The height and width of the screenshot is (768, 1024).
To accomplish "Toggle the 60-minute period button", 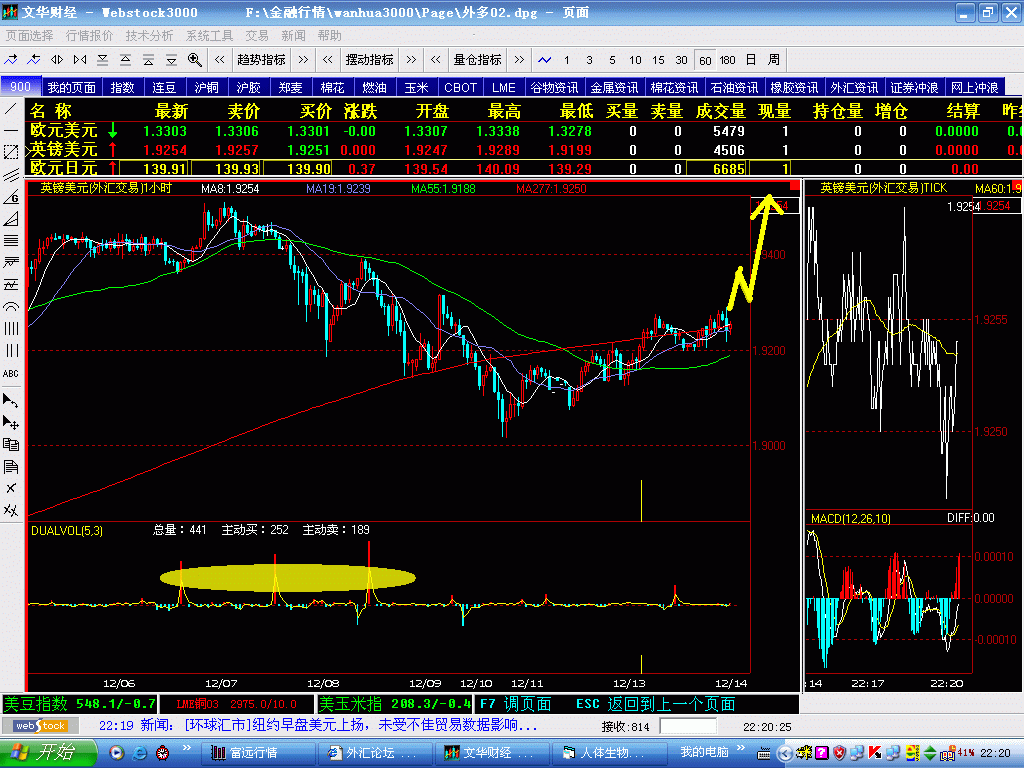I will click(x=705, y=59).
